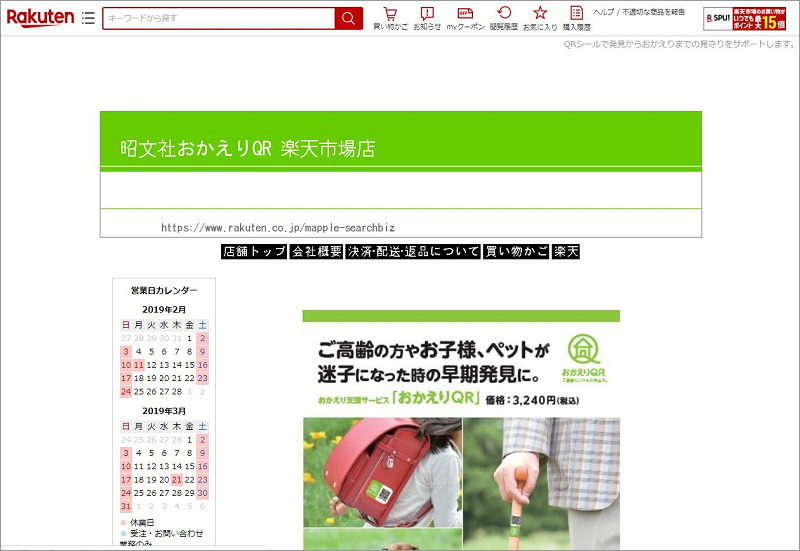
Task: Click the おかえりQR house logo
Action: pyautogui.click(x=584, y=359)
